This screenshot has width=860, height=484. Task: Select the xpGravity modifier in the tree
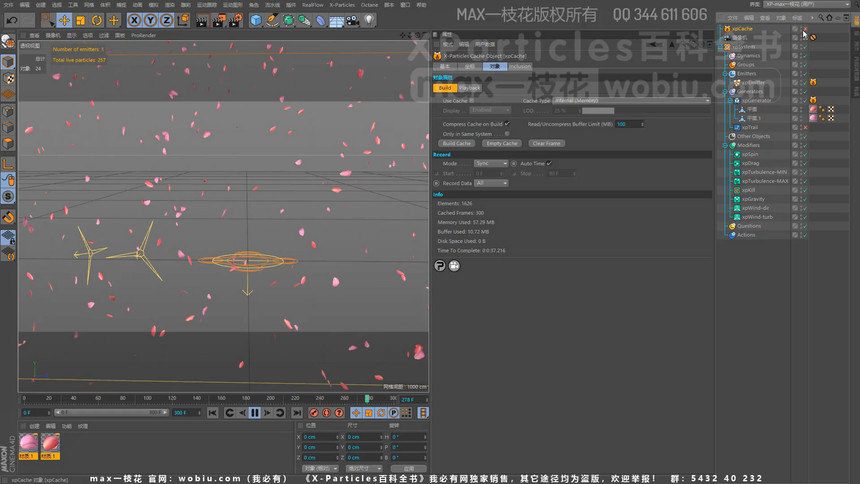click(x=753, y=199)
